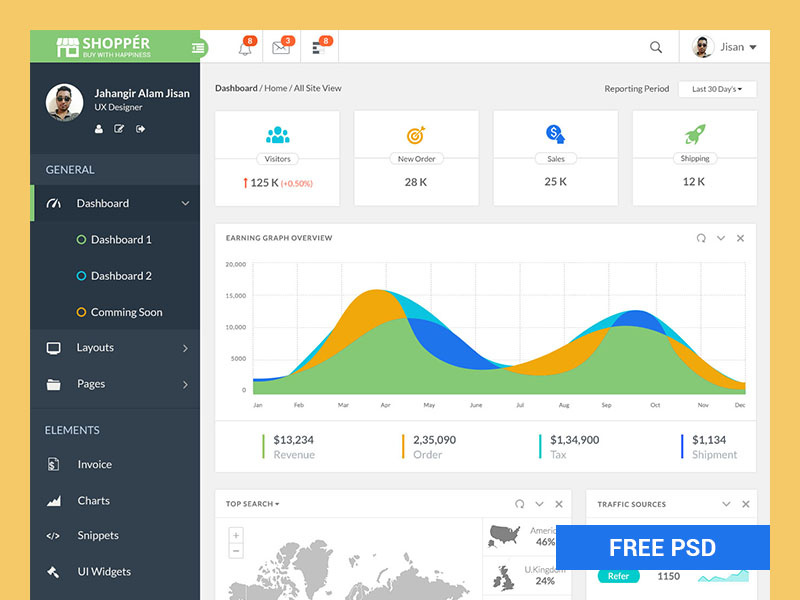
Task: Refresh the Top Search panel
Action: (x=519, y=504)
